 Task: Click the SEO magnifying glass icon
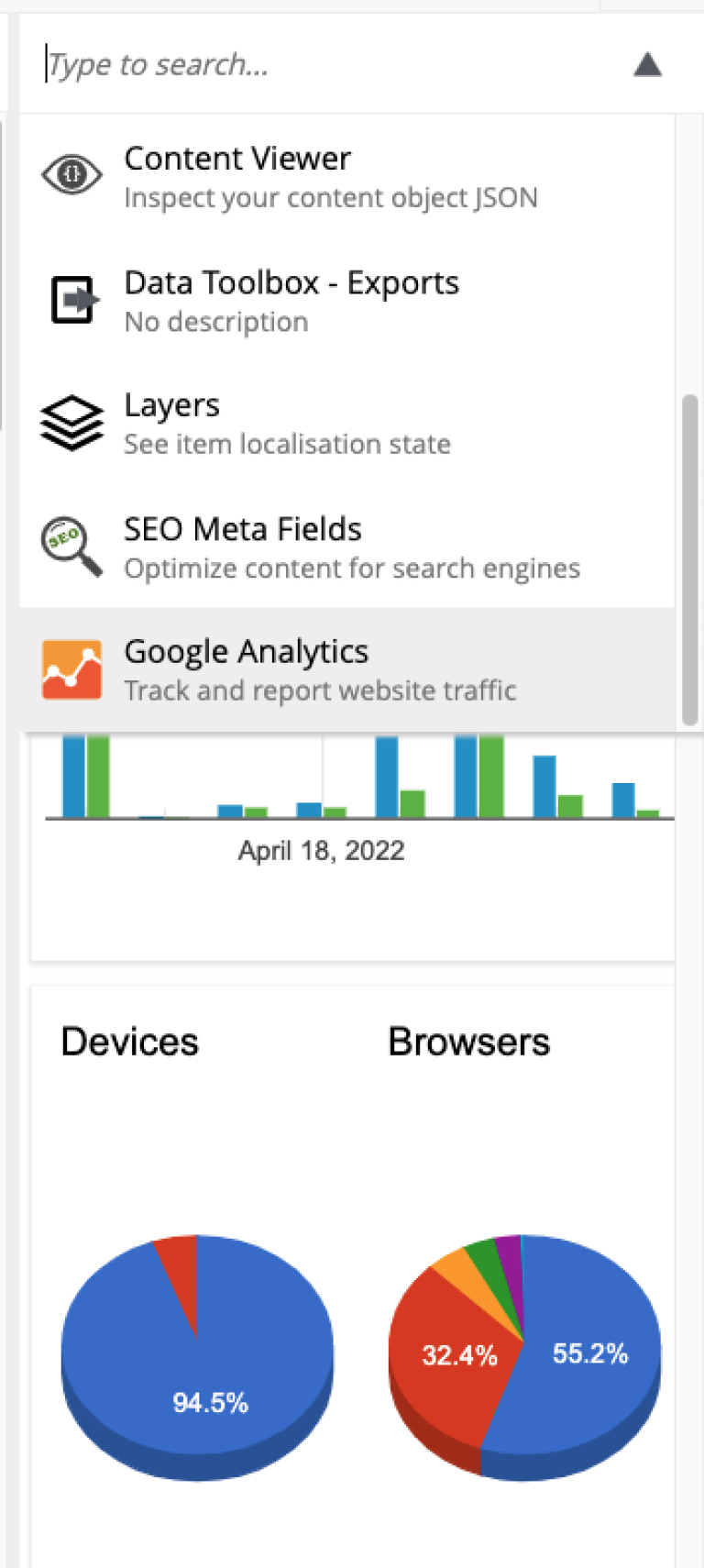(x=71, y=547)
